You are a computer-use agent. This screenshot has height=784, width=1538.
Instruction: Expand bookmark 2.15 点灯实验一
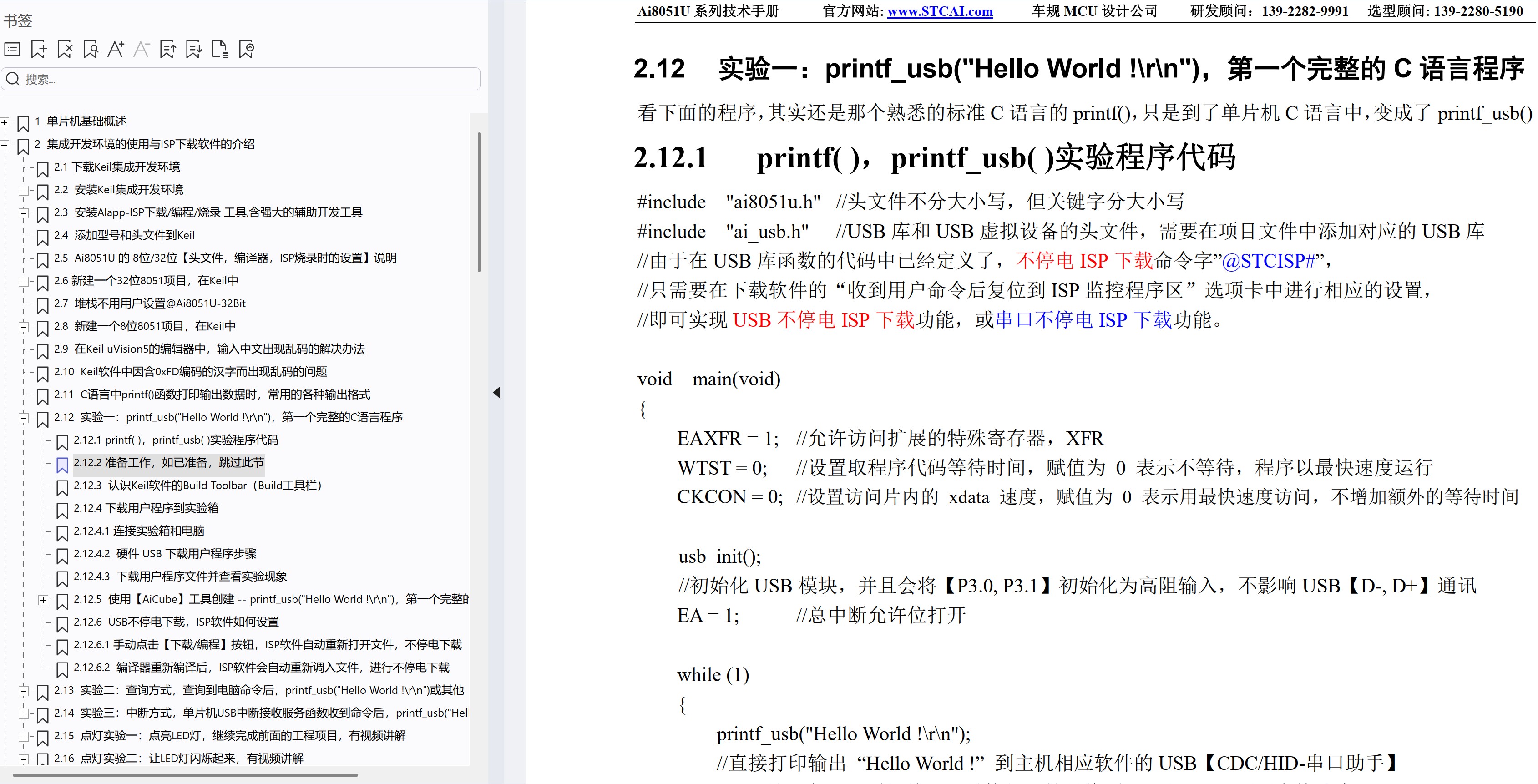click(x=23, y=736)
